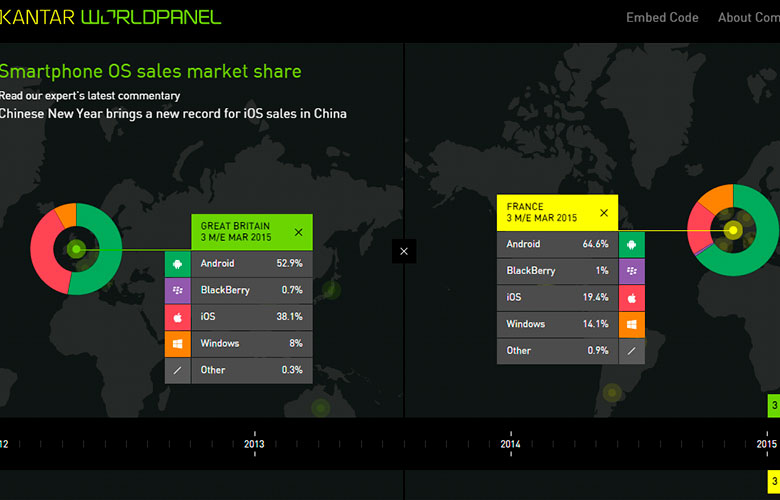The image size is (780, 500).
Task: Click Android icon in Great Britain panel
Action: click(178, 264)
